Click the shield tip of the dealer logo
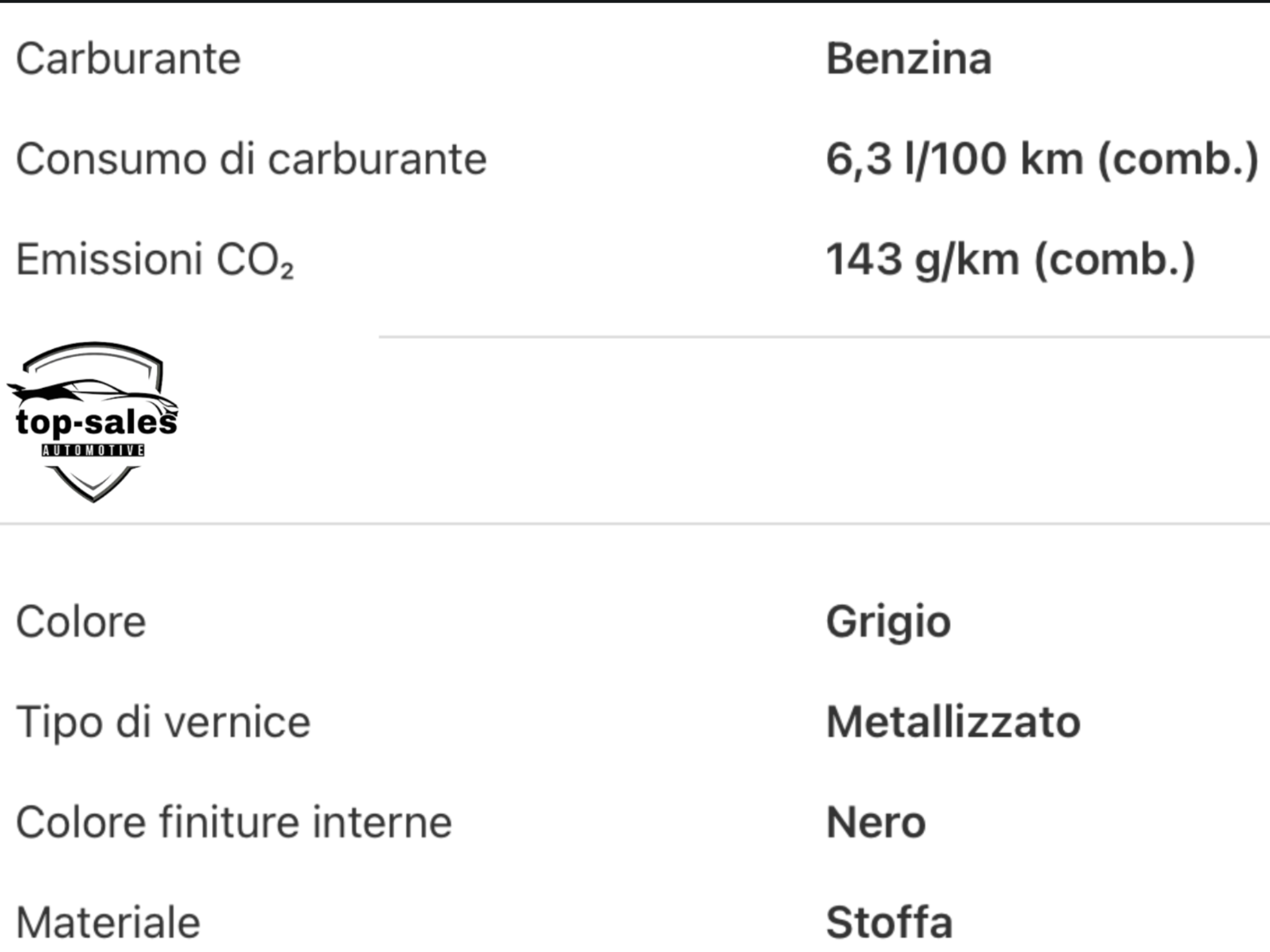Image resolution: width=1270 pixels, height=952 pixels. (93, 495)
